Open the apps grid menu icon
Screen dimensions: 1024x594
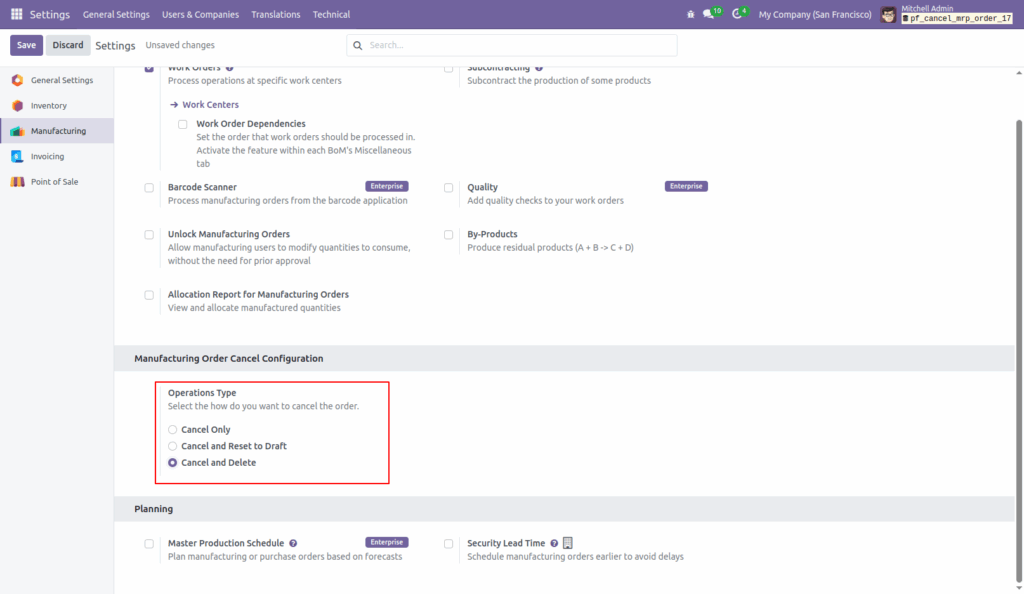15,14
